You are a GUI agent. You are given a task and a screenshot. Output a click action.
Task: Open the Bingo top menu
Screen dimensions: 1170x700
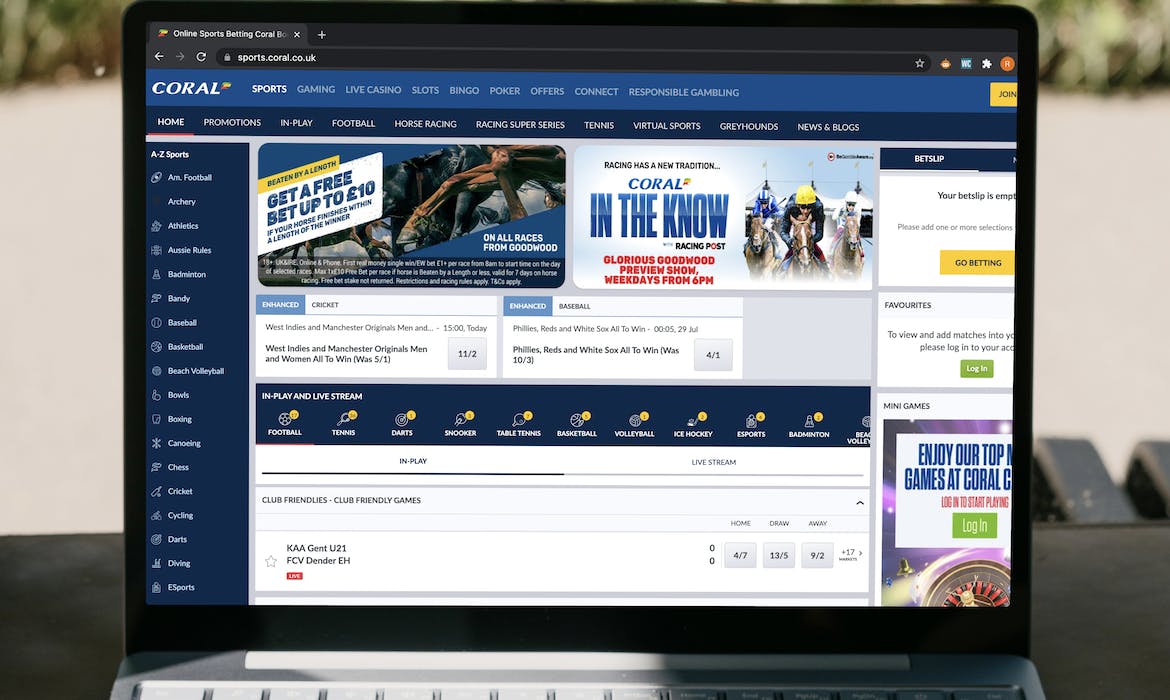[x=464, y=90]
